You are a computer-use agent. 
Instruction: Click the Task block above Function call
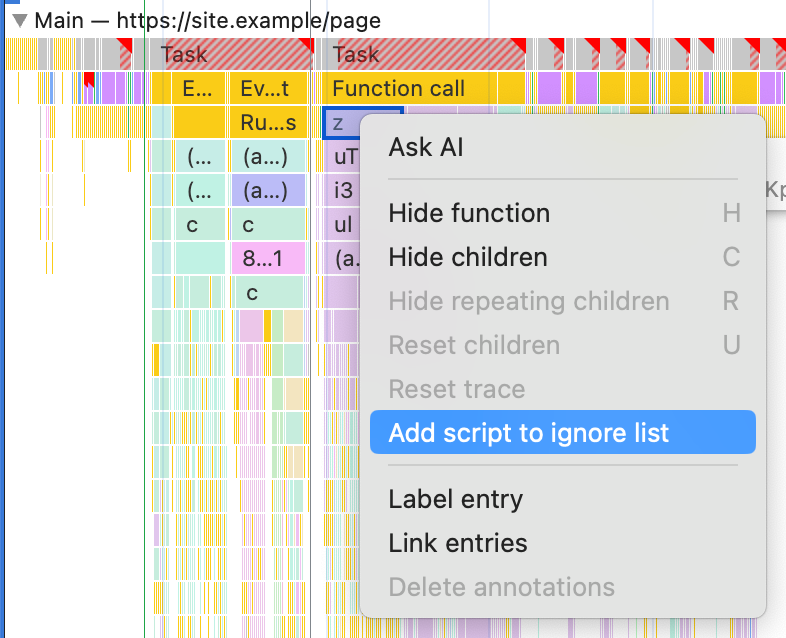(356, 55)
